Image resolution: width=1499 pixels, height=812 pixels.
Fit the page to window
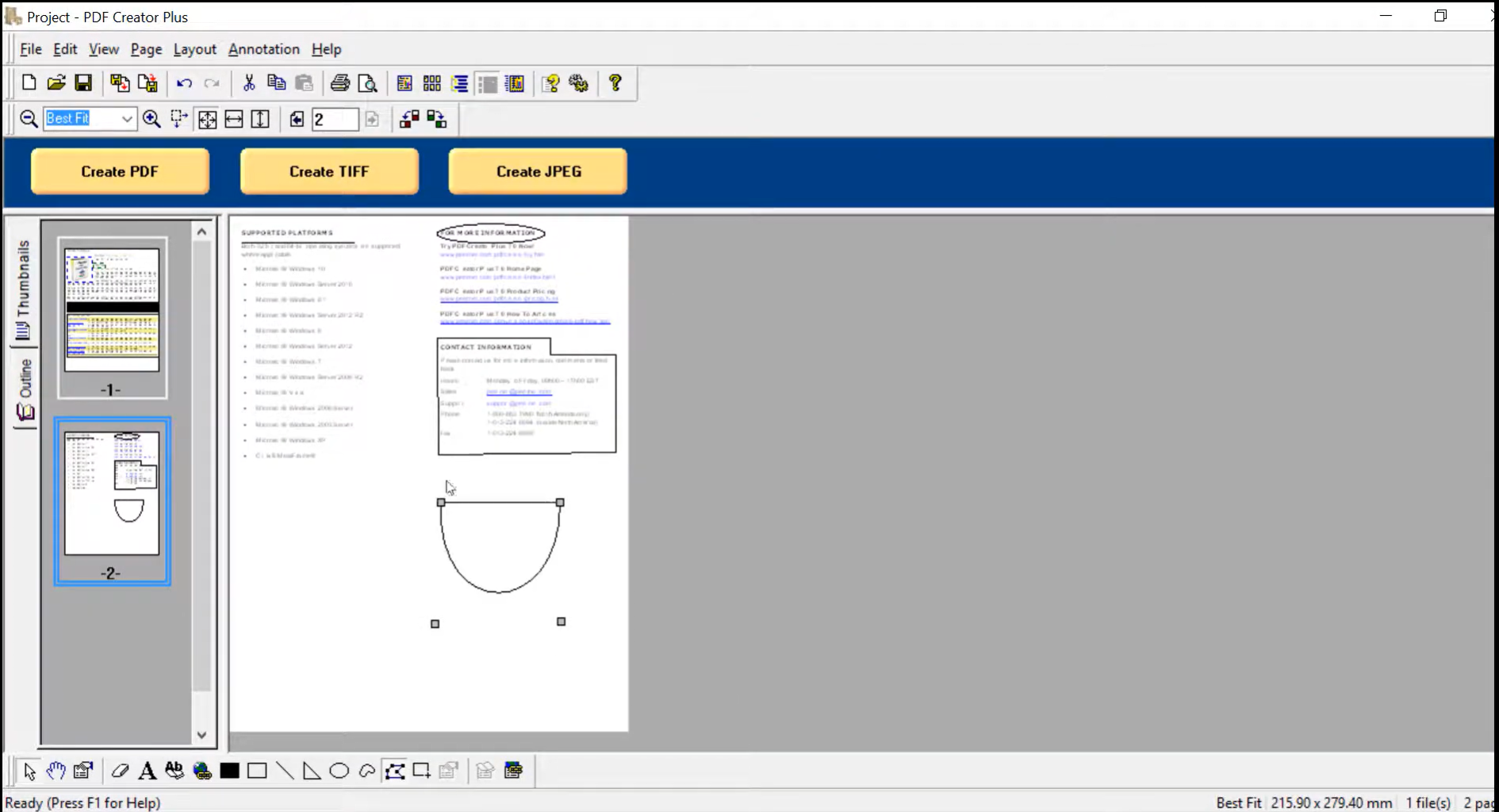click(207, 119)
